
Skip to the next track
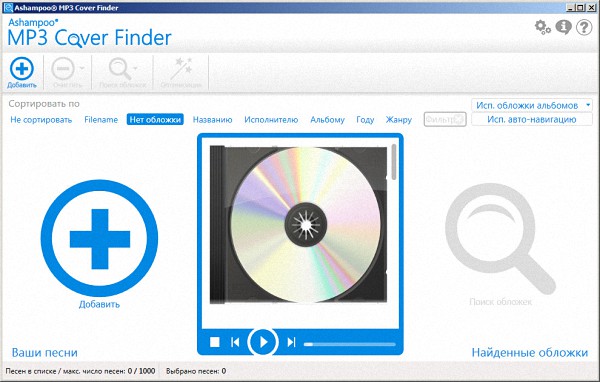pyautogui.click(x=292, y=342)
